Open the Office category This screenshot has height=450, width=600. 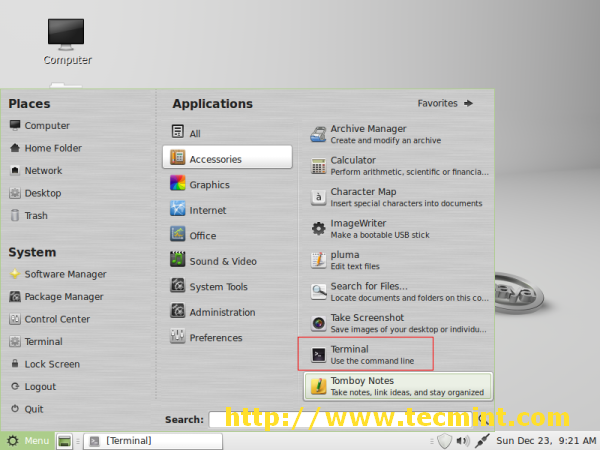click(x=227, y=235)
